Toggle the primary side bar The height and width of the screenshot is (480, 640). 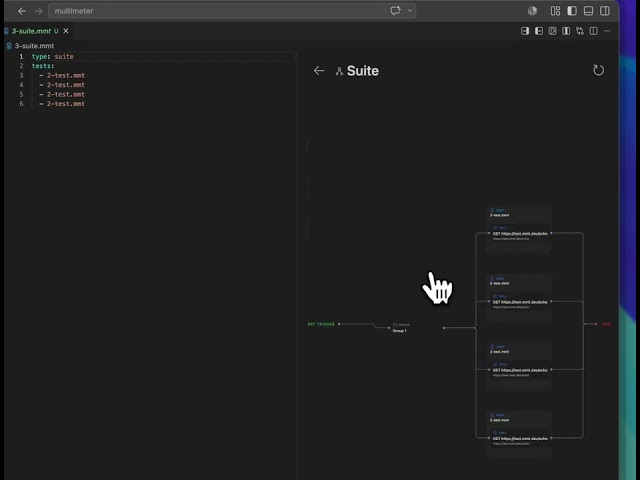[572, 11]
